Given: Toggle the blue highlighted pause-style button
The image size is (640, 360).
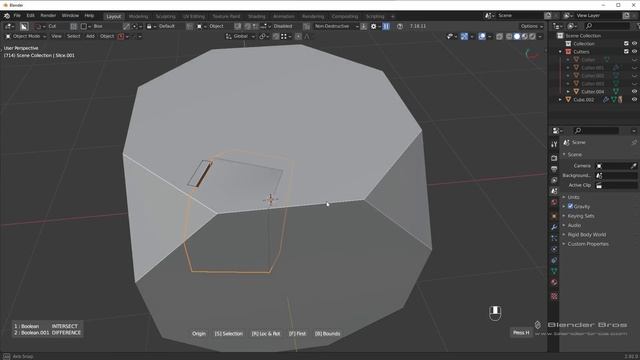Looking at the screenshot, I should click(386, 26).
